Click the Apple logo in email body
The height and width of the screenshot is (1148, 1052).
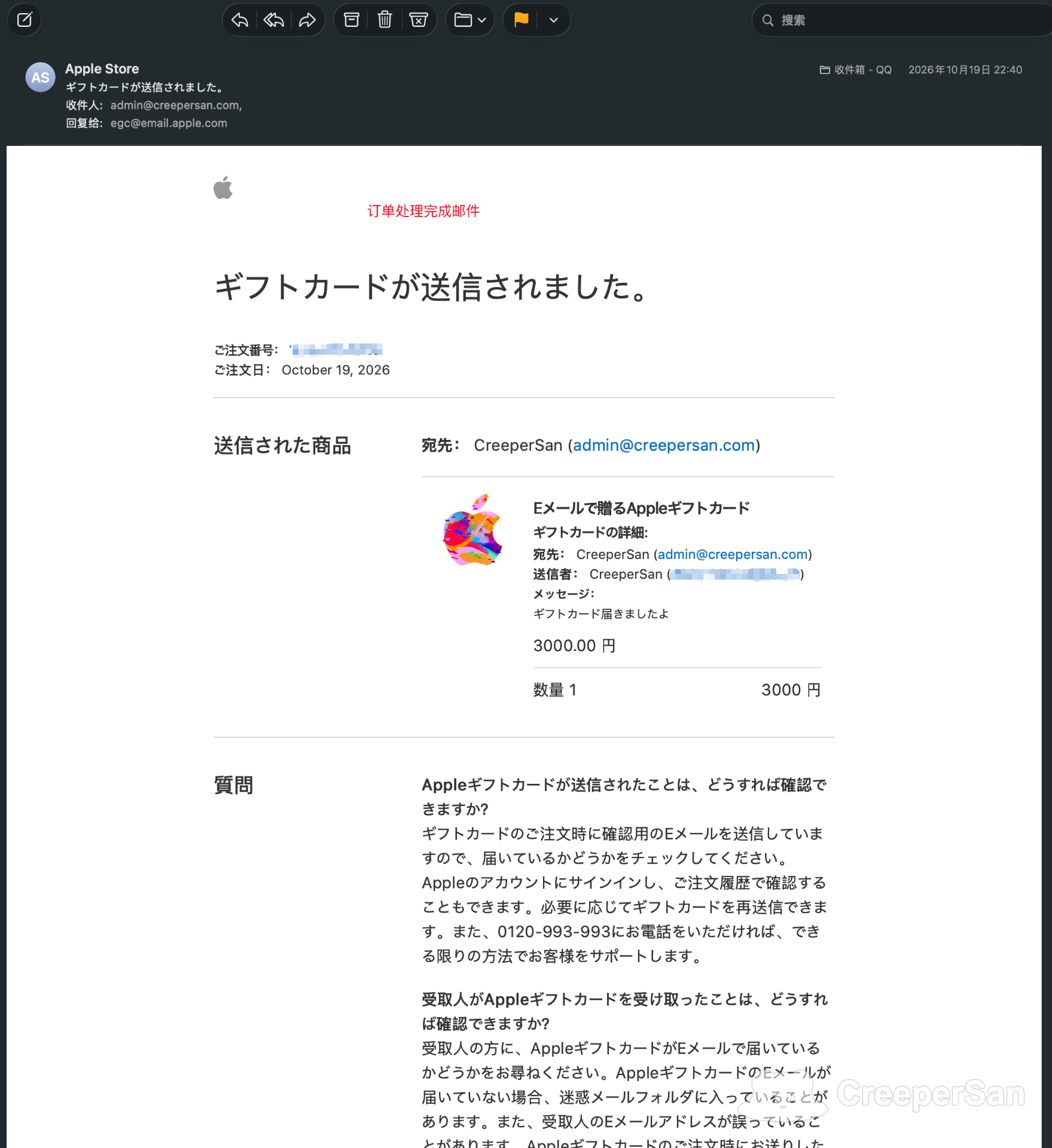223,188
